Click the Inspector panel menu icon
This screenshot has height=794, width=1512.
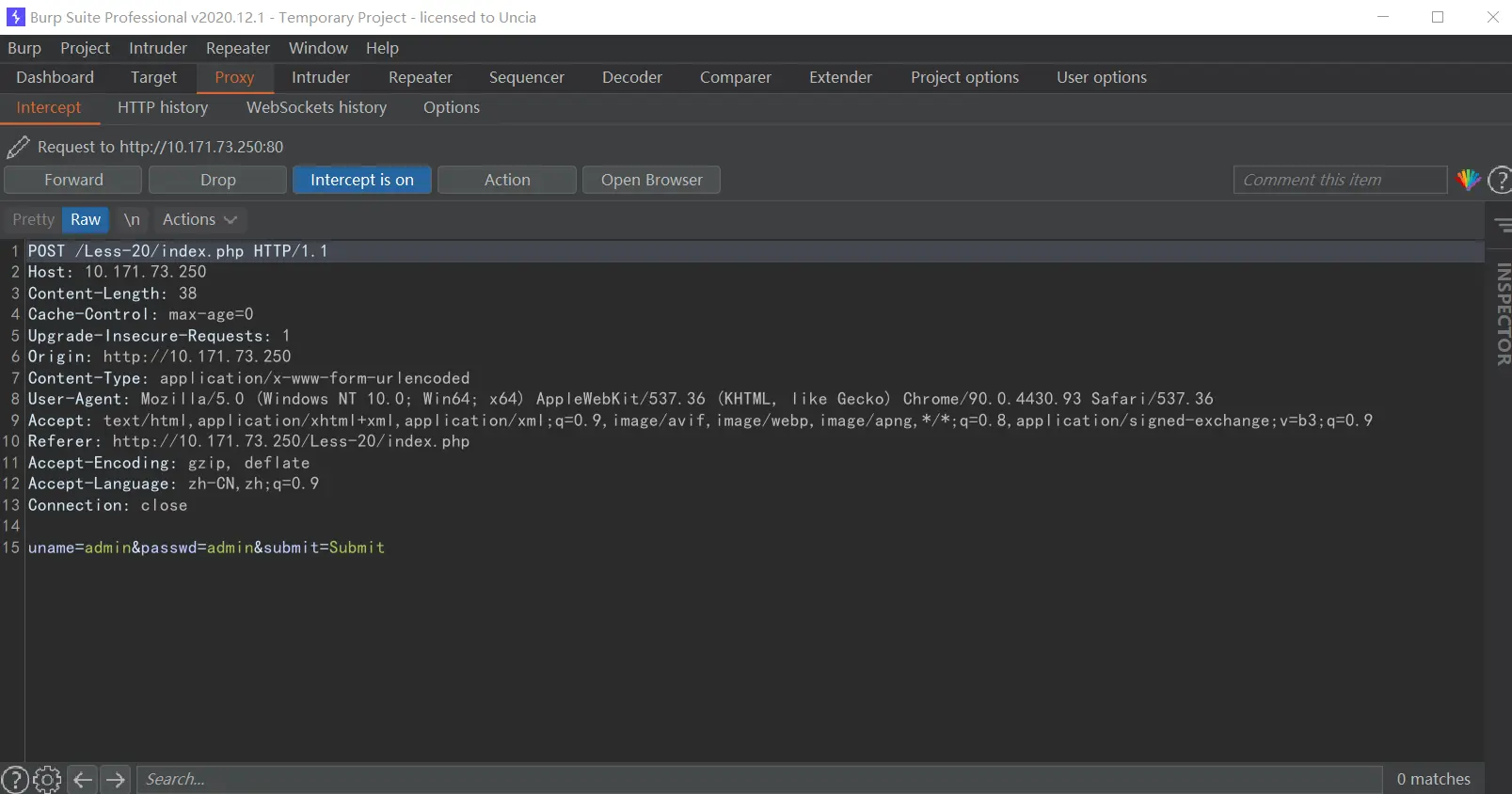coord(1503,225)
